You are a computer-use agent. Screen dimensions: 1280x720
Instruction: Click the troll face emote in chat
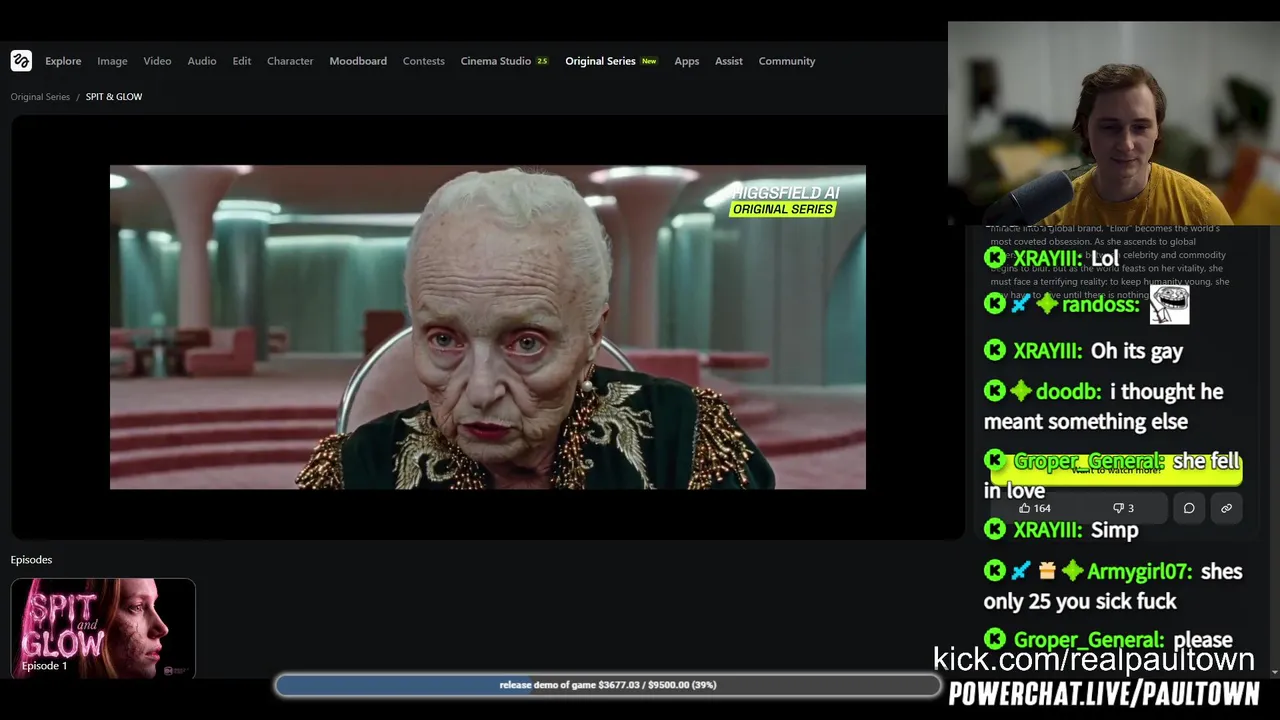pos(1169,304)
